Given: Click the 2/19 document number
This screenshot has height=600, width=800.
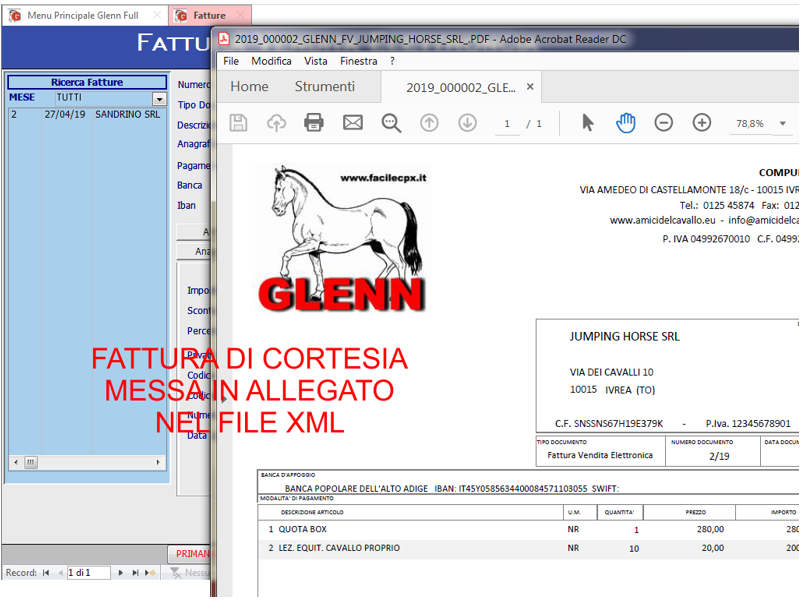Looking at the screenshot, I should tap(719, 456).
